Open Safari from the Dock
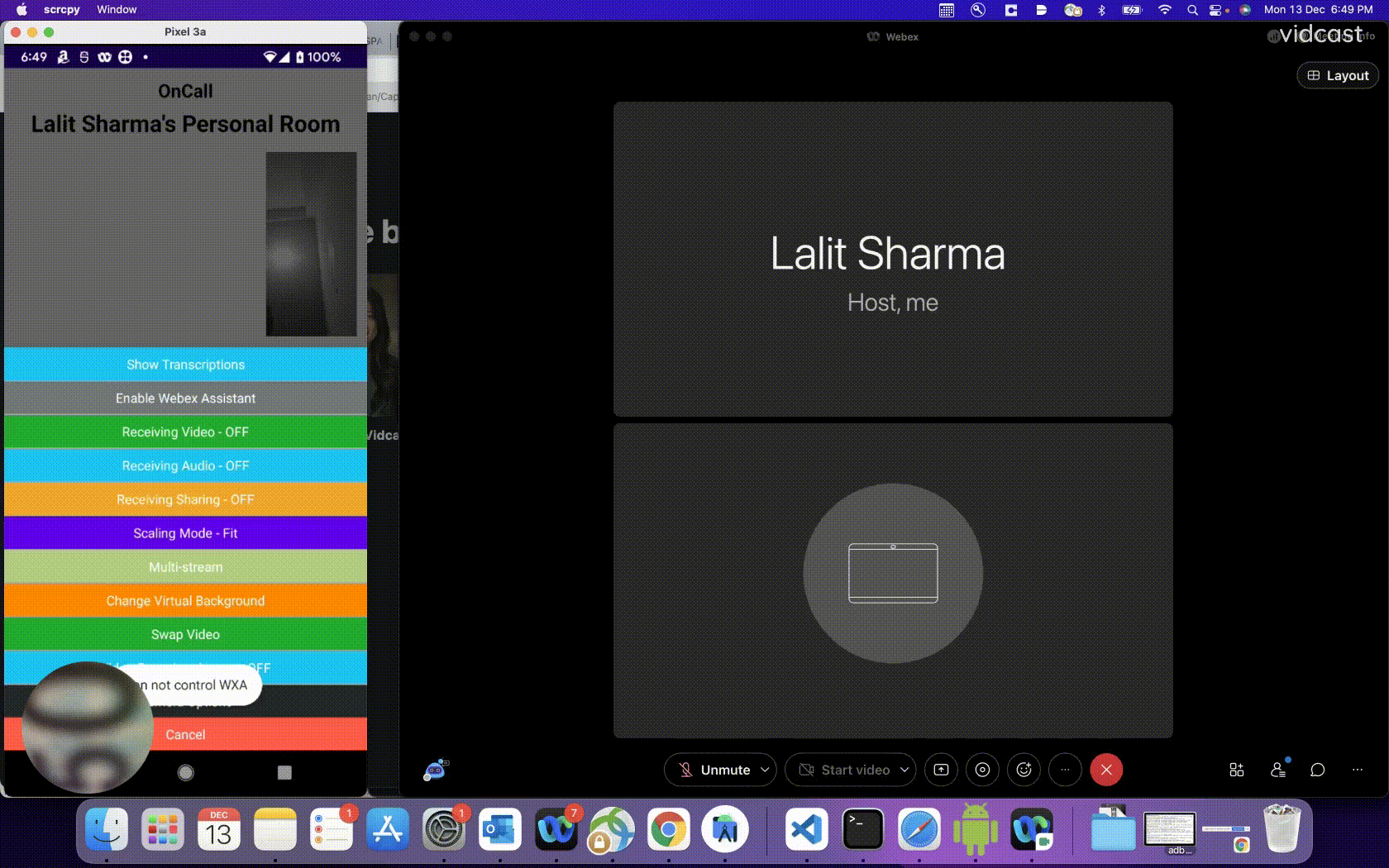Image resolution: width=1389 pixels, height=868 pixels. coord(919,829)
